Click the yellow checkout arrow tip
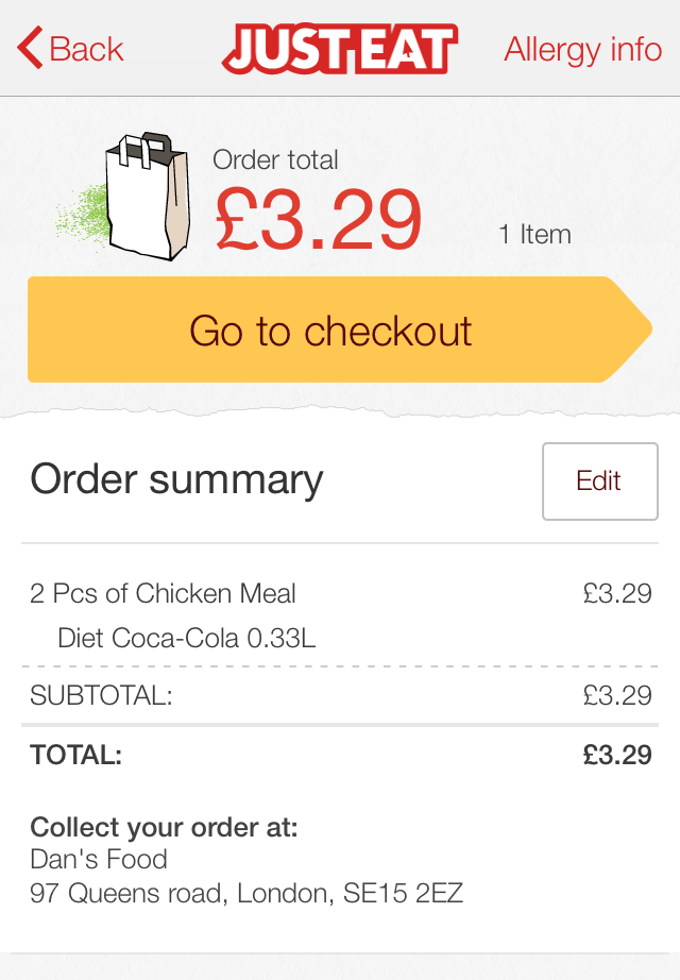This screenshot has height=980, width=680. tap(630, 330)
